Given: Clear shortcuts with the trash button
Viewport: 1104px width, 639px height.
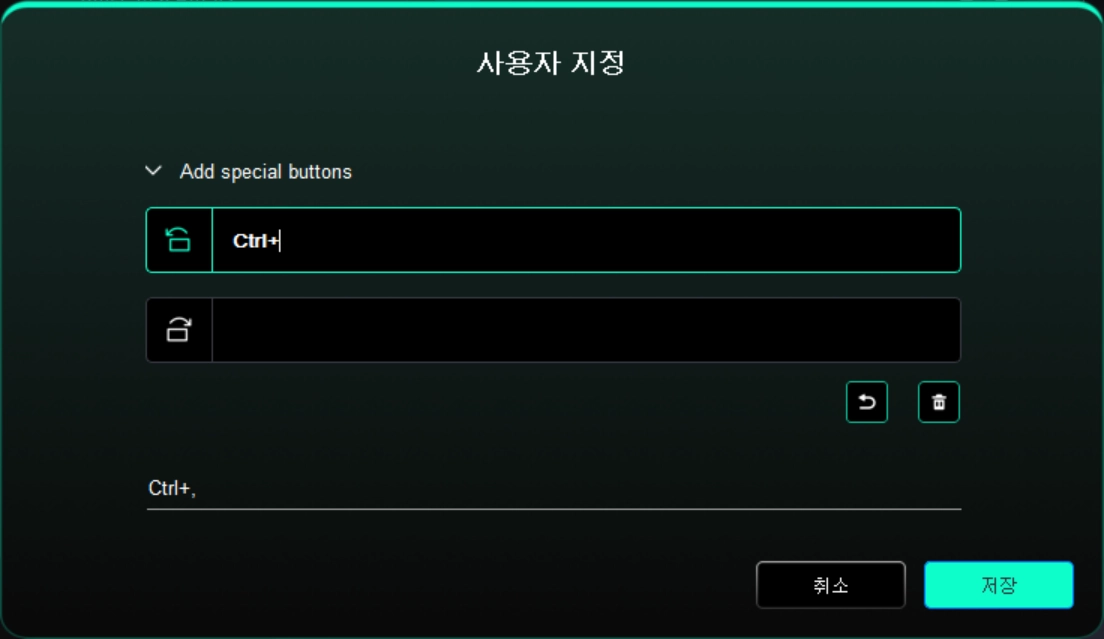Looking at the screenshot, I should click(939, 402).
